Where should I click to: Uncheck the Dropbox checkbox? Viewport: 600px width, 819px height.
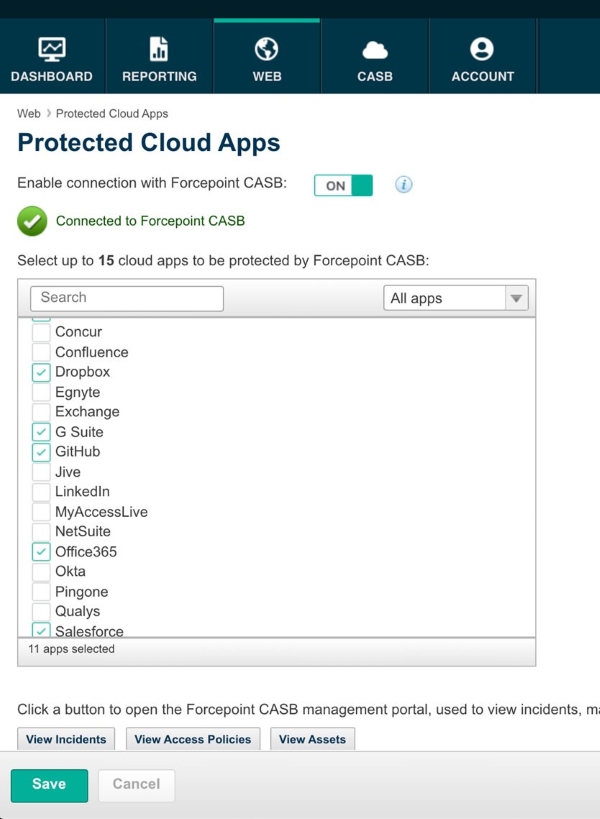coord(41,372)
